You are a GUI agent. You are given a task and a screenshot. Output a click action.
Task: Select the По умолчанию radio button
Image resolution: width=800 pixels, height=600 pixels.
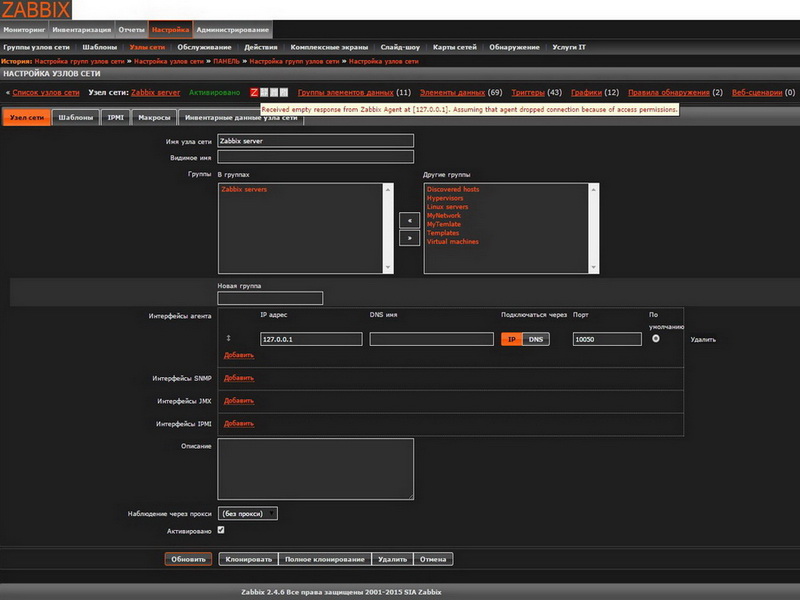tap(656, 338)
